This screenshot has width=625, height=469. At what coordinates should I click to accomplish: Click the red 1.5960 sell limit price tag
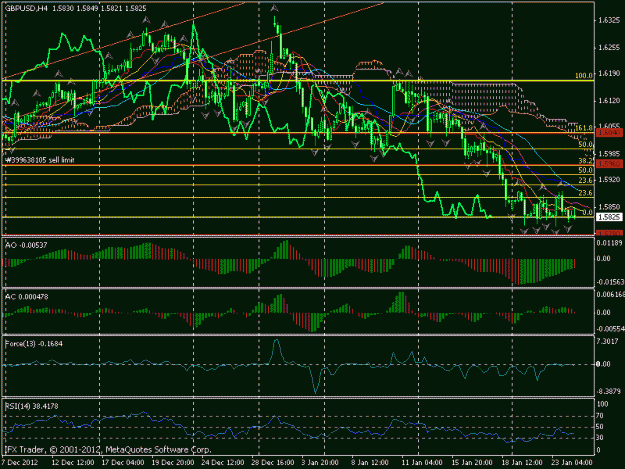(609, 164)
